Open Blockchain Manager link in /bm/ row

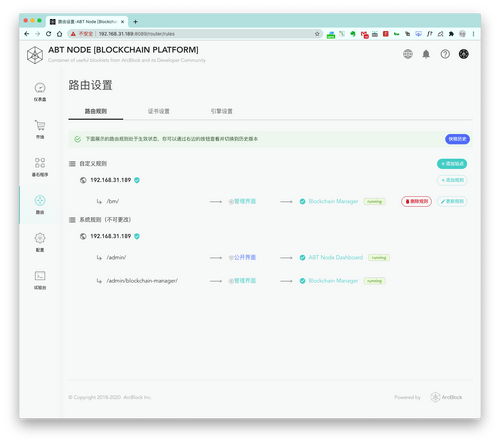[333, 201]
